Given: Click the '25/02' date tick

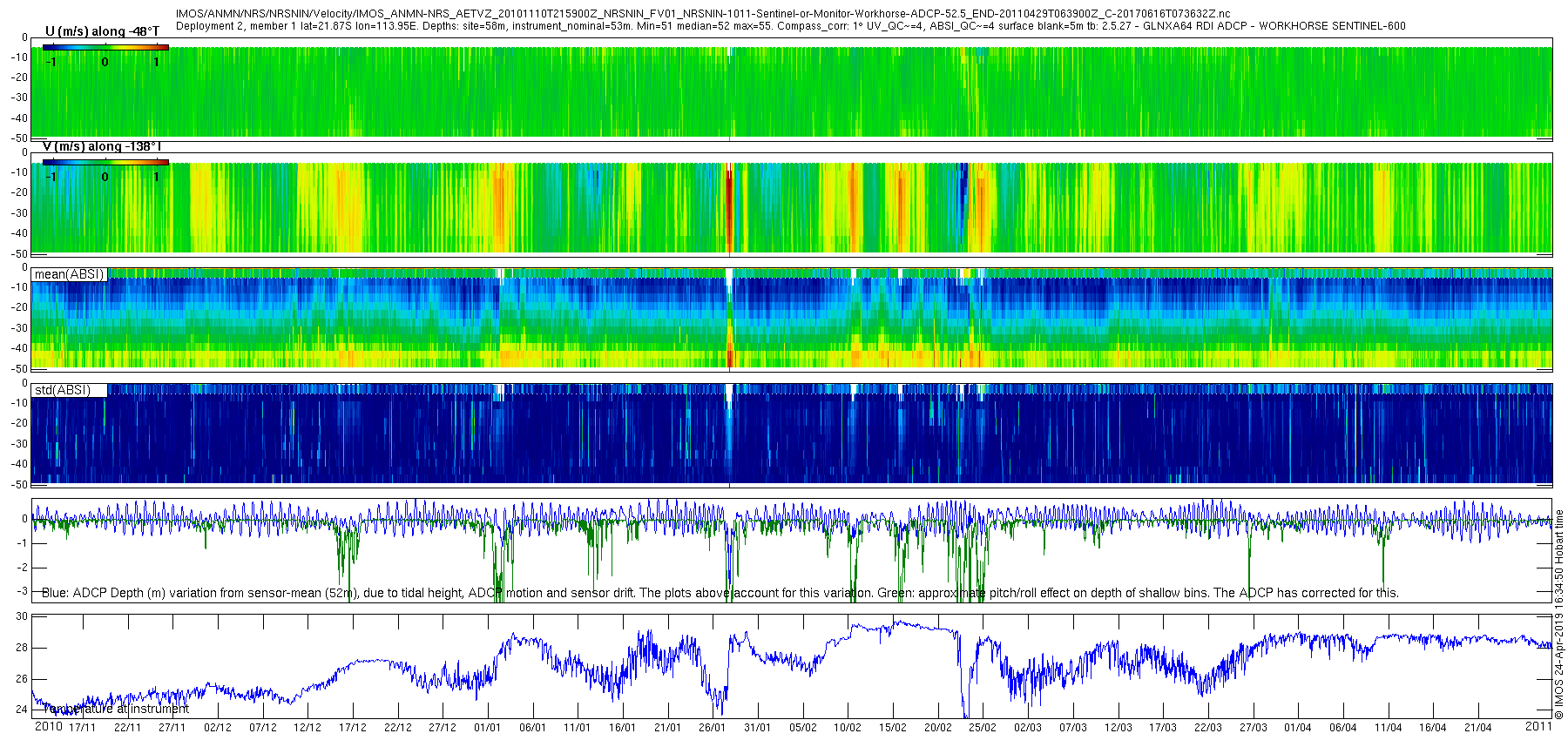Looking at the screenshot, I should [983, 728].
